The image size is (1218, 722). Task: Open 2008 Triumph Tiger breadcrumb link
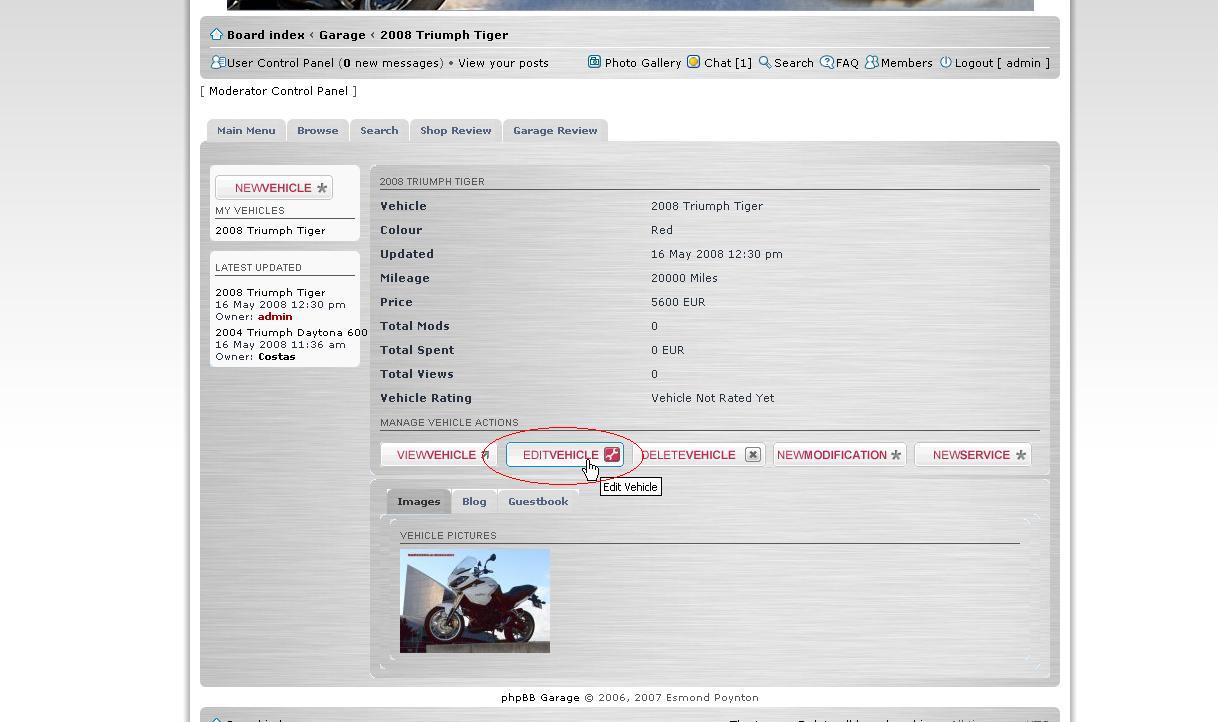coord(444,35)
